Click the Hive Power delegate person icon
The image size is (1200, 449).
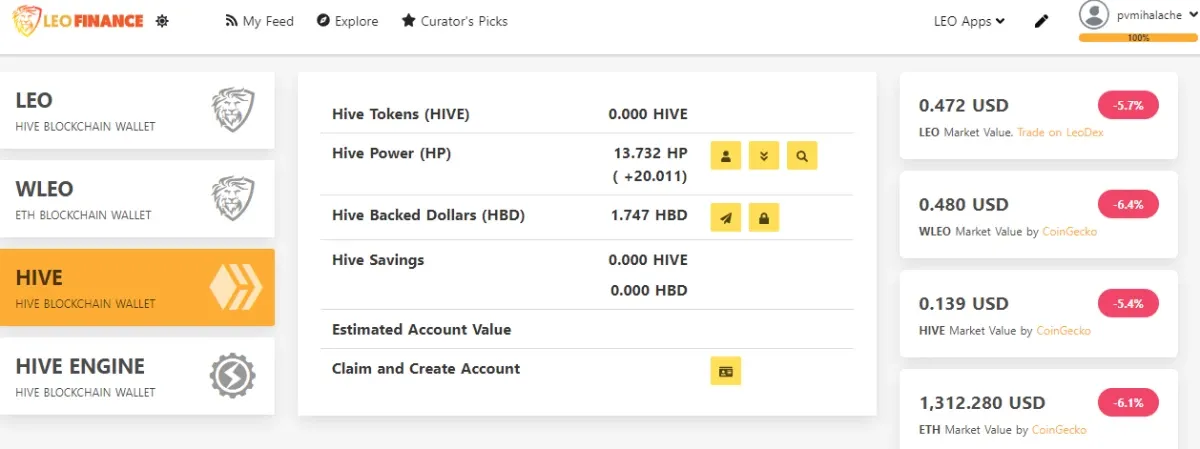tap(726, 156)
